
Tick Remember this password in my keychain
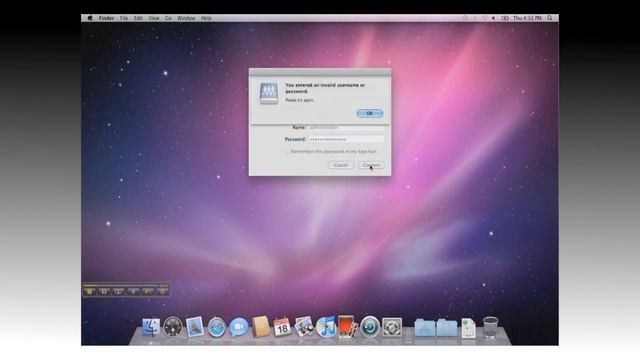[x=287, y=151]
